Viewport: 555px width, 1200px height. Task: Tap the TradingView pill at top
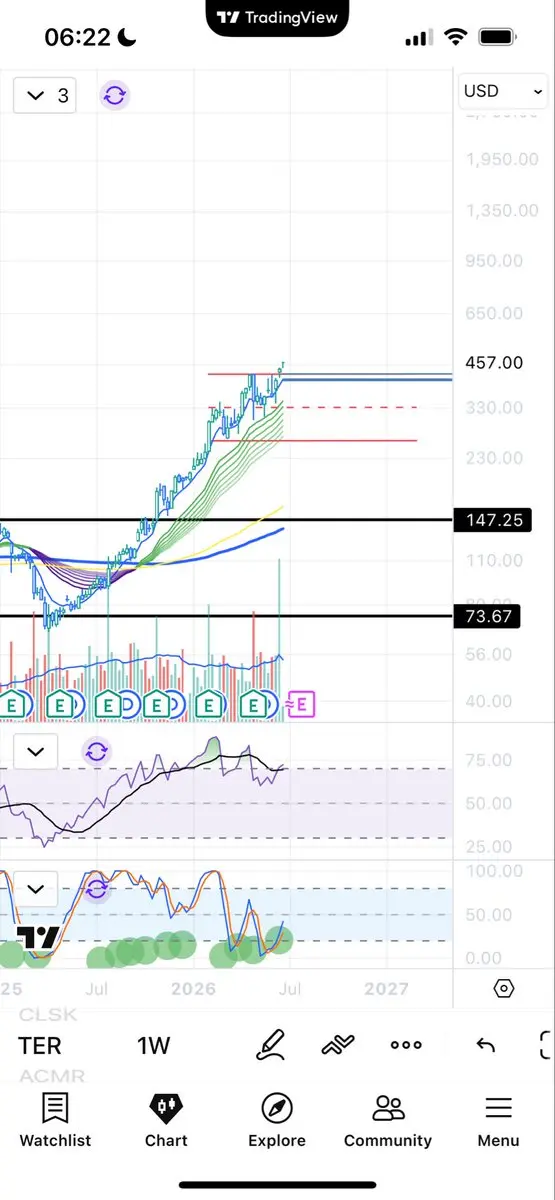tap(277, 17)
